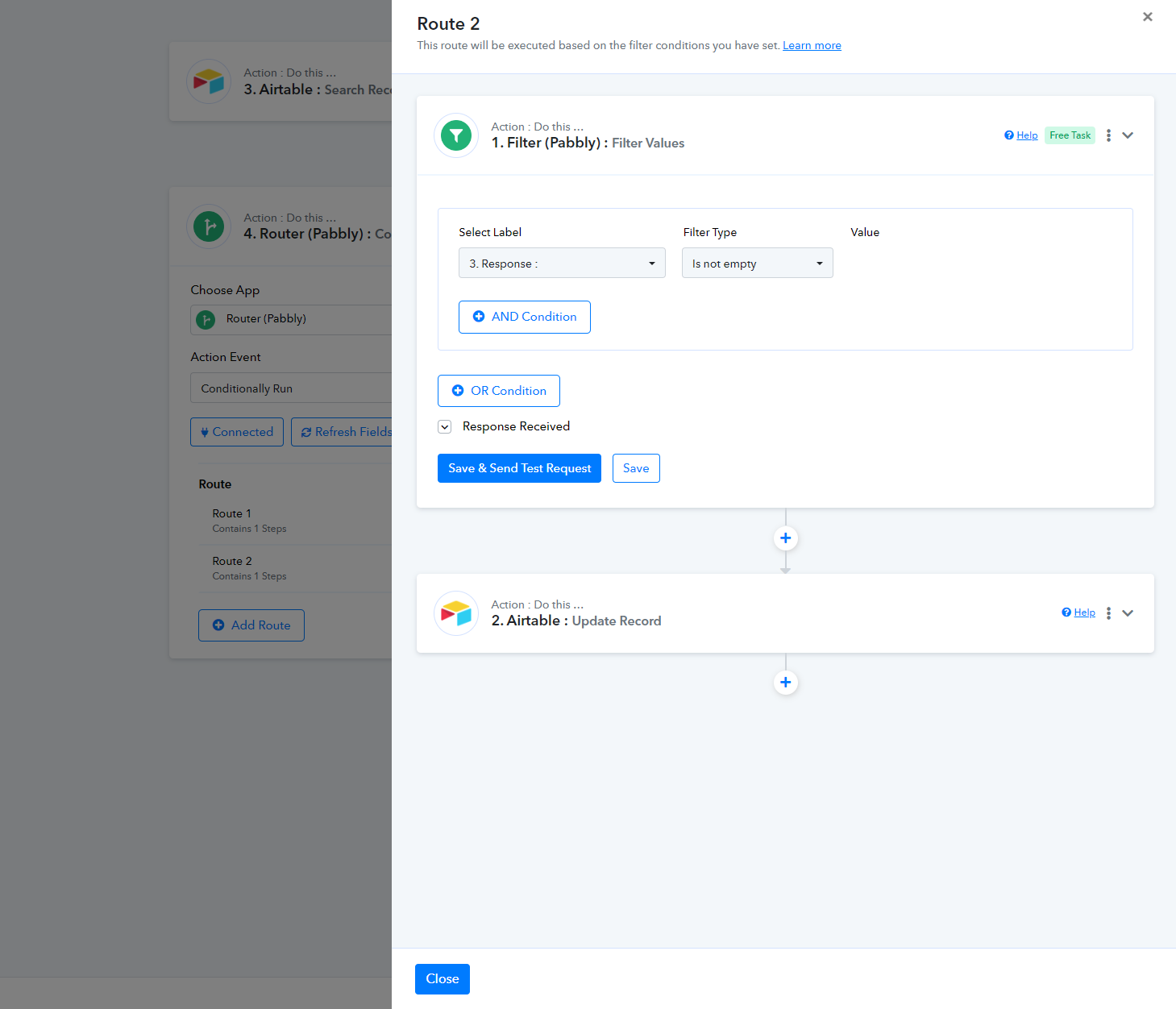Viewport: 1176px width, 1009px height.
Task: Click Save & Send Test Request
Action: point(519,468)
